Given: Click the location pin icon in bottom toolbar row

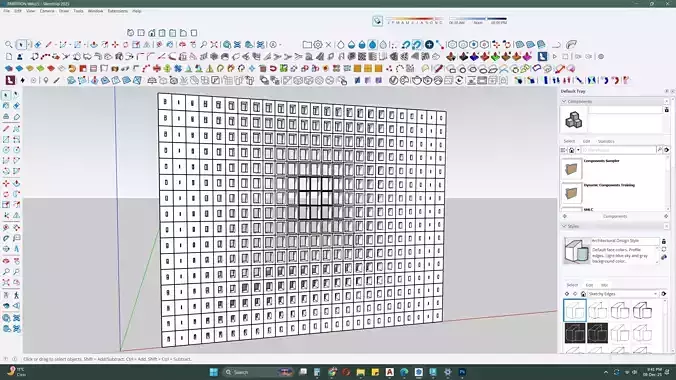Looking at the screenshot, I should pyautogui.click(x=46, y=80).
